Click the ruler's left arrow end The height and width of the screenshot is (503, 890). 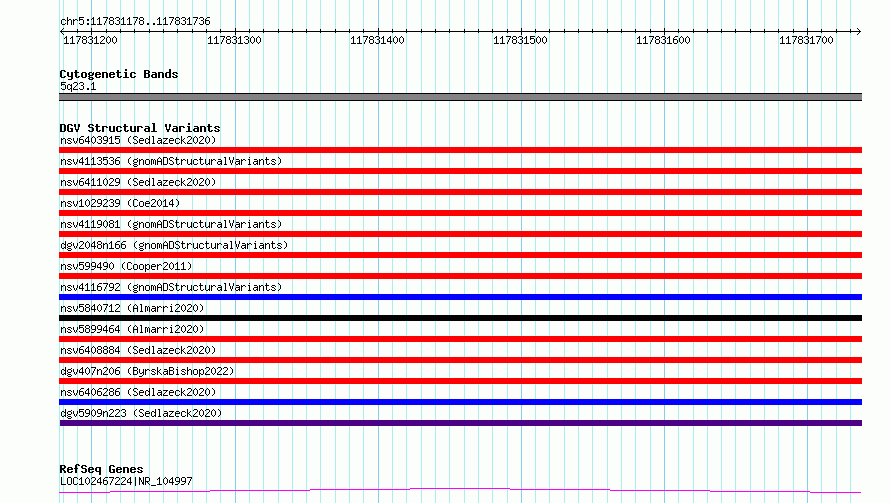[62, 31]
